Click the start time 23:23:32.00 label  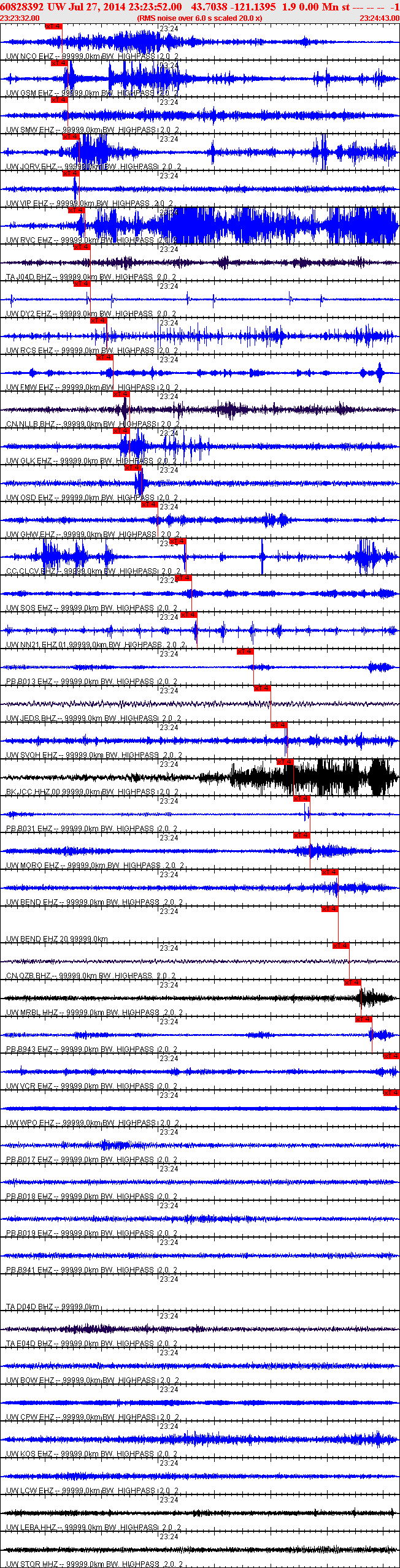click(20, 18)
